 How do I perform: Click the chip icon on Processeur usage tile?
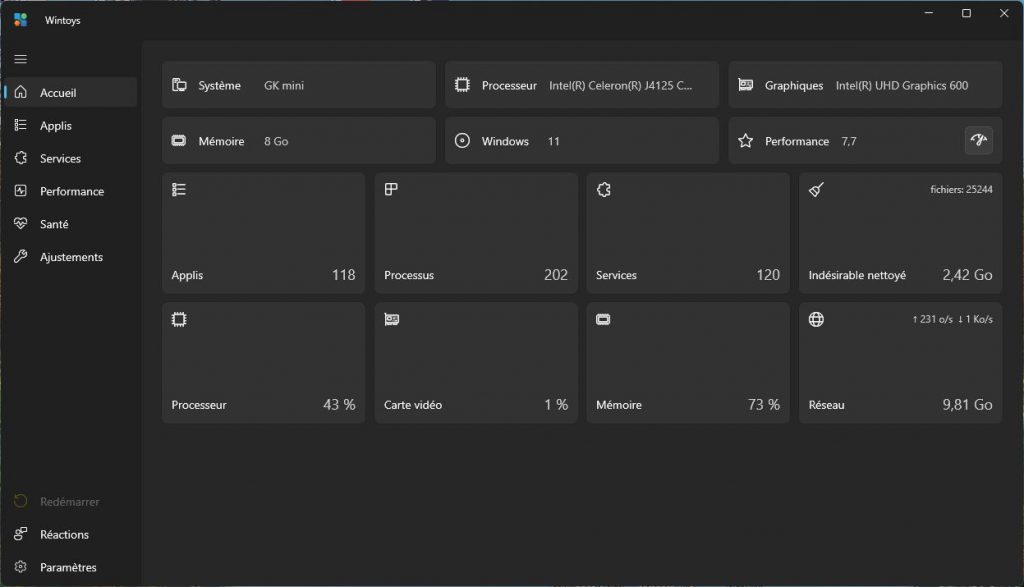coord(179,319)
